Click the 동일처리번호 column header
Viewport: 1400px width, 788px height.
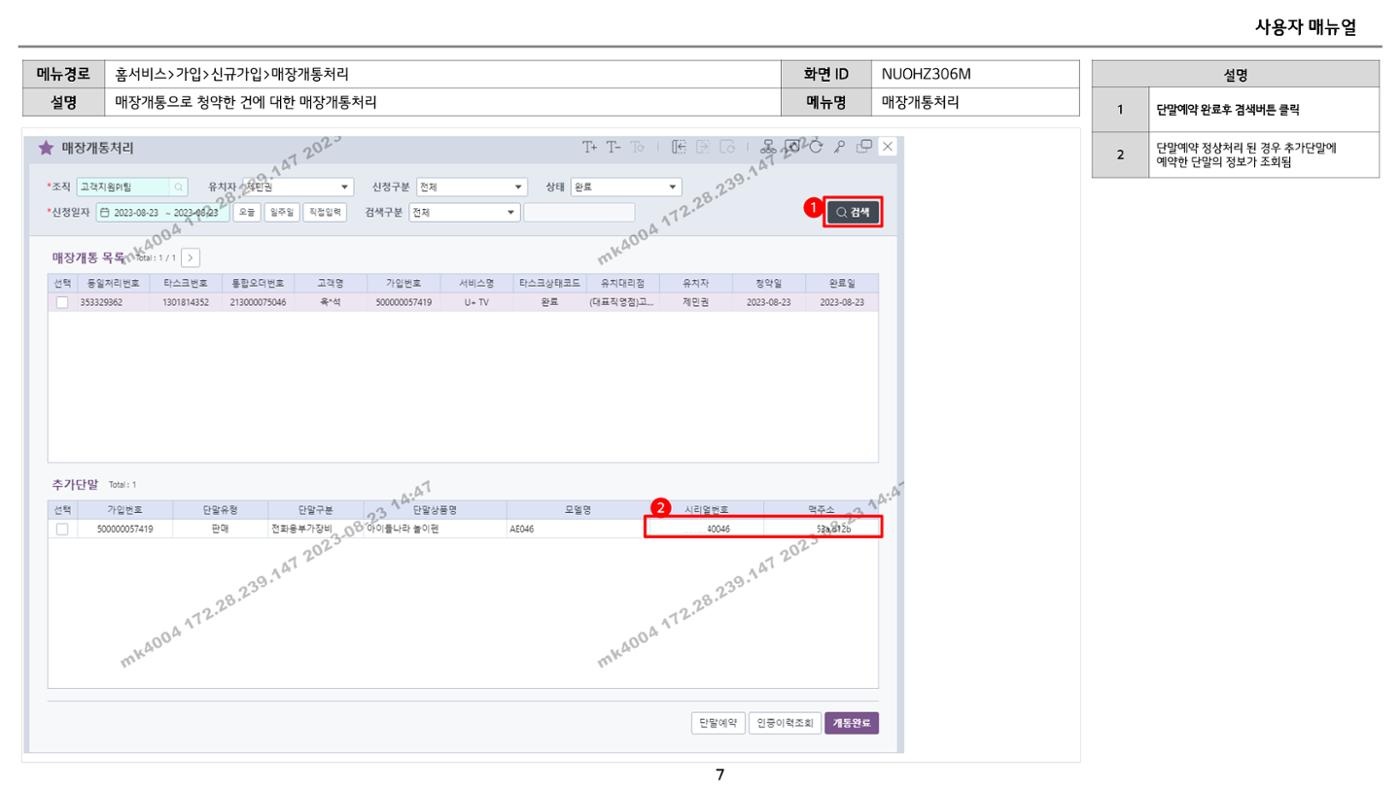pyautogui.click(x=112, y=283)
